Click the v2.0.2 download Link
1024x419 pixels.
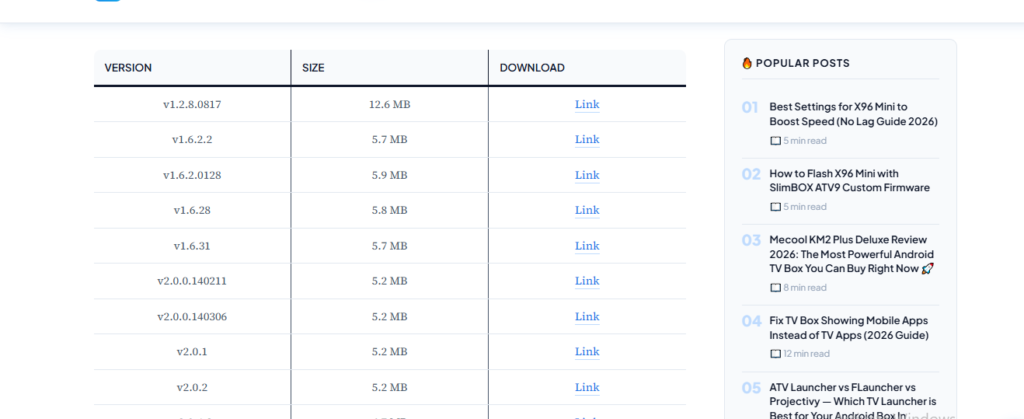tap(587, 387)
